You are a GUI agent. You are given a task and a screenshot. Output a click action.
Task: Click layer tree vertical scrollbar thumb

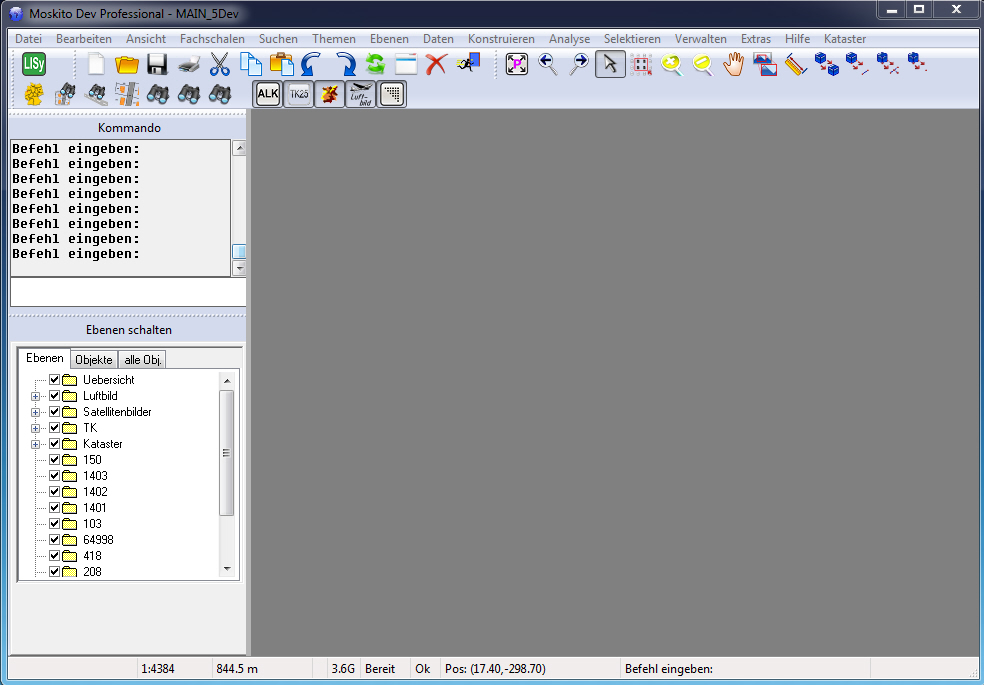pos(227,453)
